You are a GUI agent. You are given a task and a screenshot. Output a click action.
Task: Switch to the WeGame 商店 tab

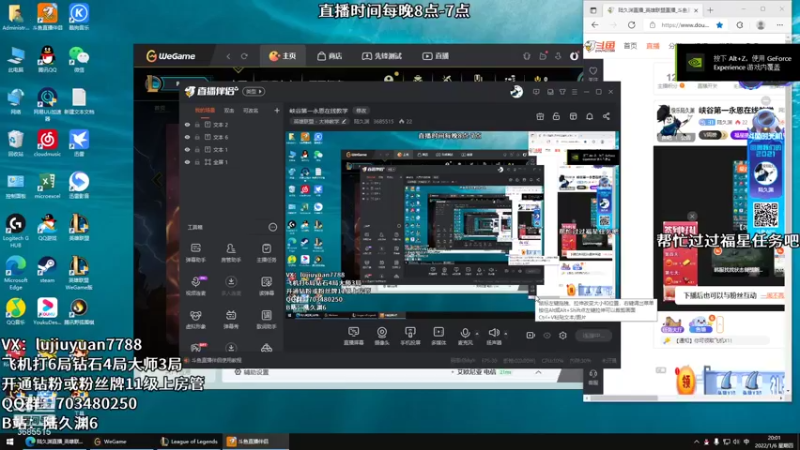[330, 56]
